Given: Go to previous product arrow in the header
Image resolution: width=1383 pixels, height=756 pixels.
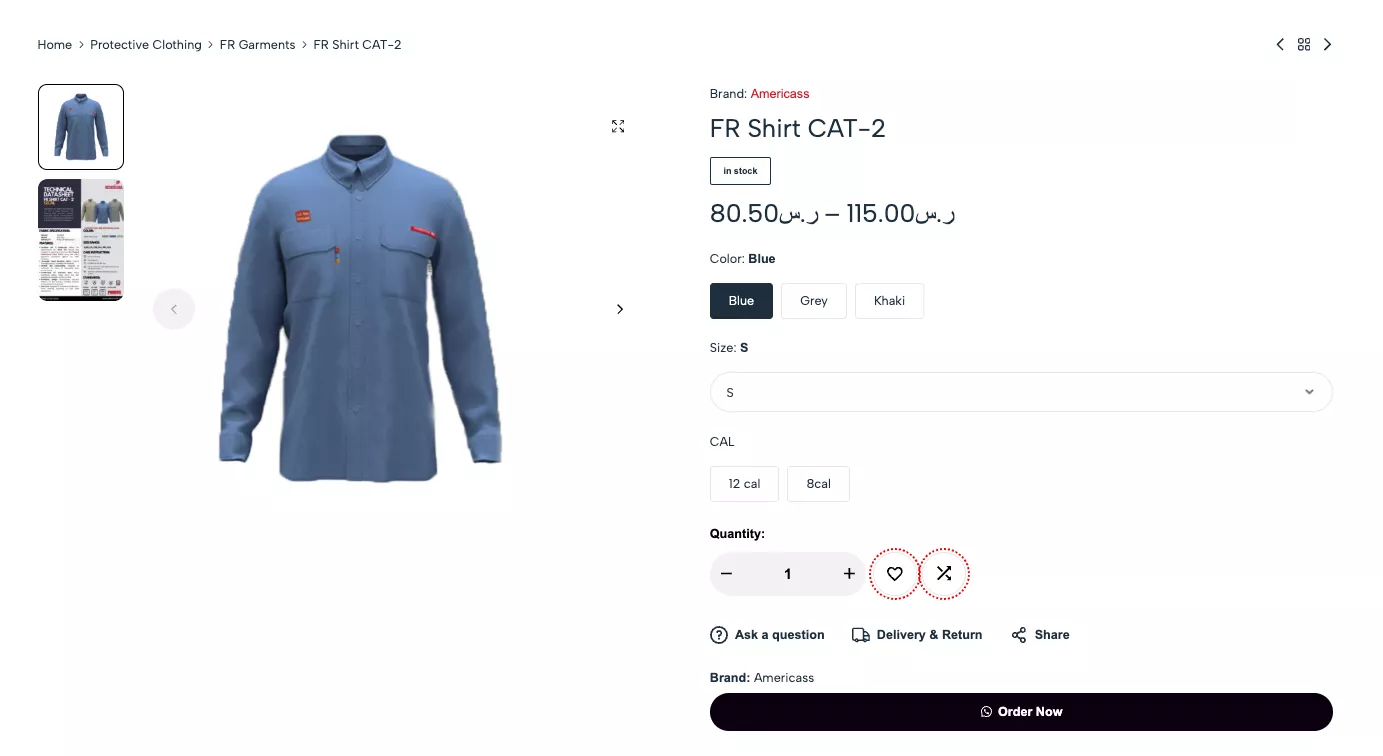Looking at the screenshot, I should pos(1280,45).
